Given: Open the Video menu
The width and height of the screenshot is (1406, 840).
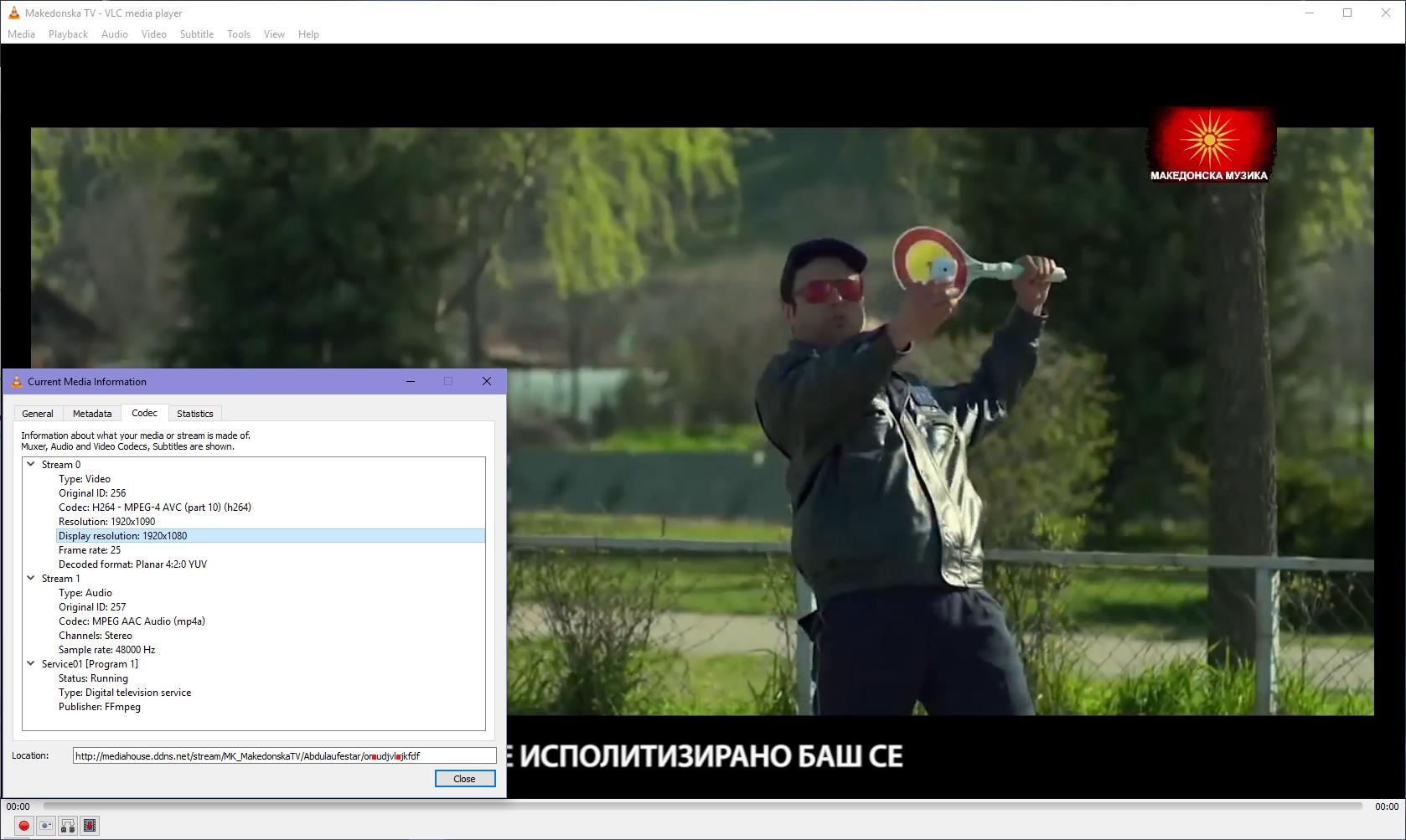Looking at the screenshot, I should (x=154, y=34).
